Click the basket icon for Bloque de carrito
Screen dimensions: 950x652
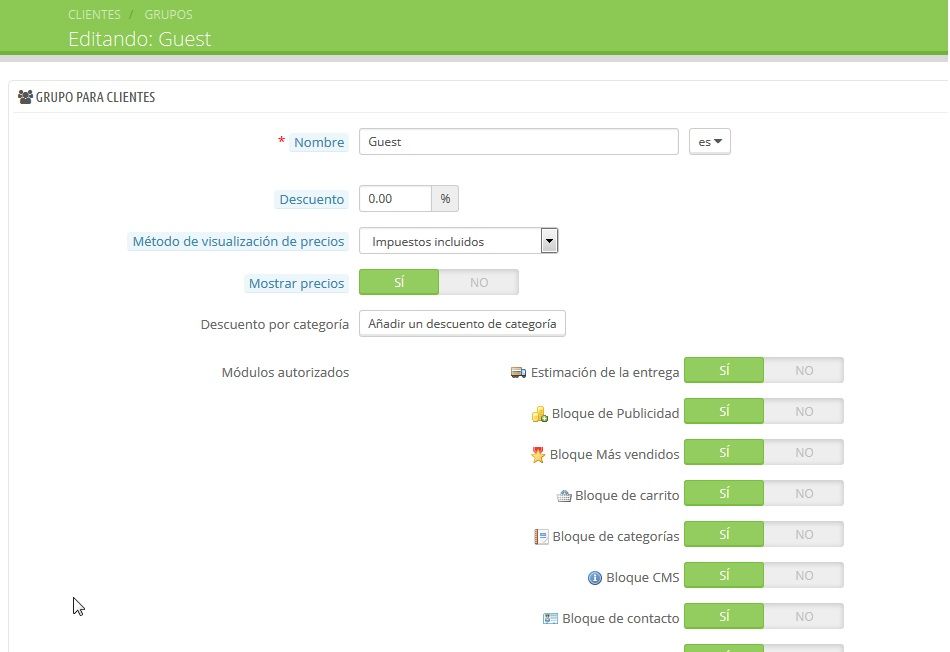coord(564,496)
